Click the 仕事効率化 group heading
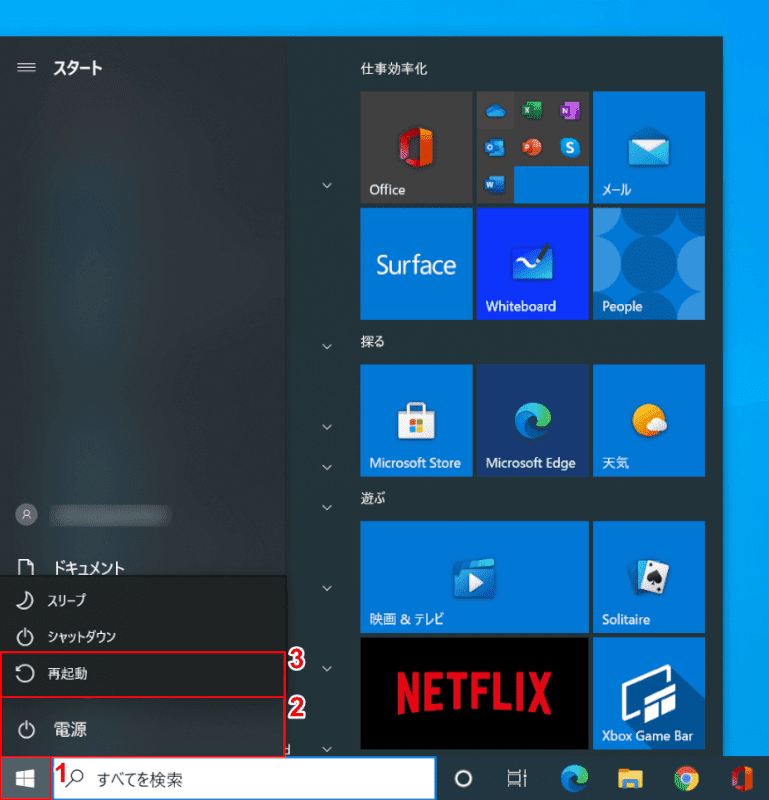769x800 pixels. (x=393, y=69)
